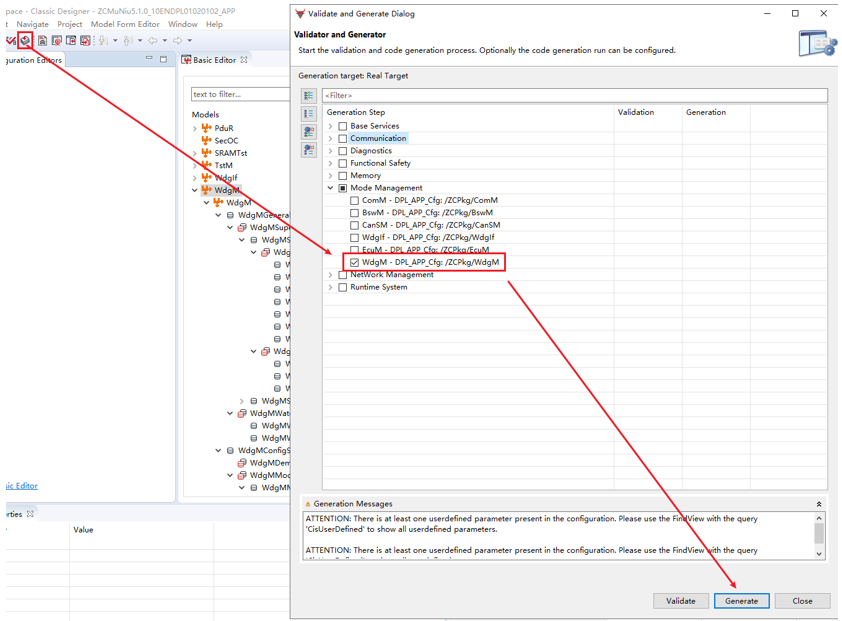Expand the Communication generation step

(x=331, y=139)
